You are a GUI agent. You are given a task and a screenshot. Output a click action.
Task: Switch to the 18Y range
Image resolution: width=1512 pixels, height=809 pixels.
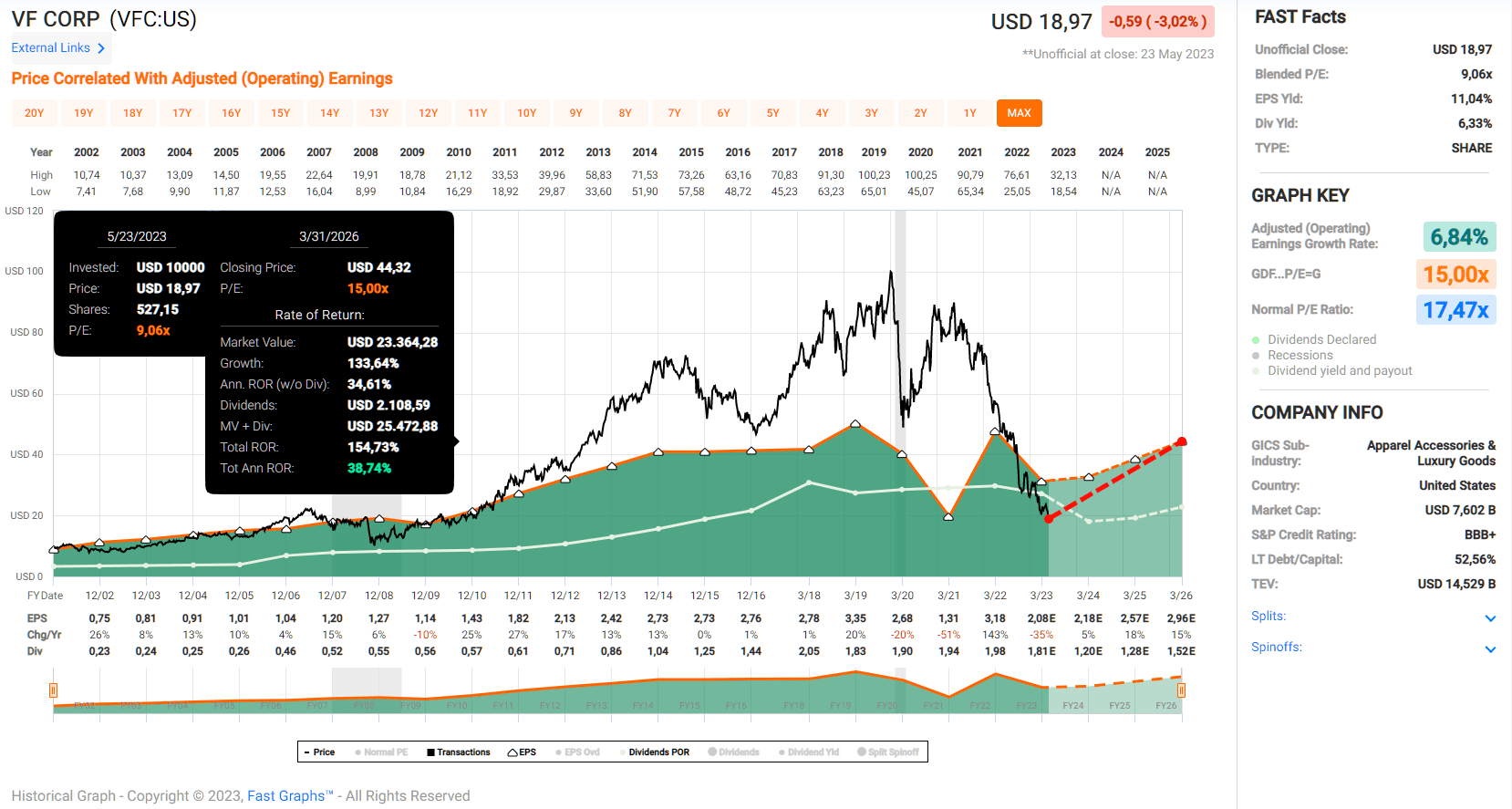(x=133, y=113)
